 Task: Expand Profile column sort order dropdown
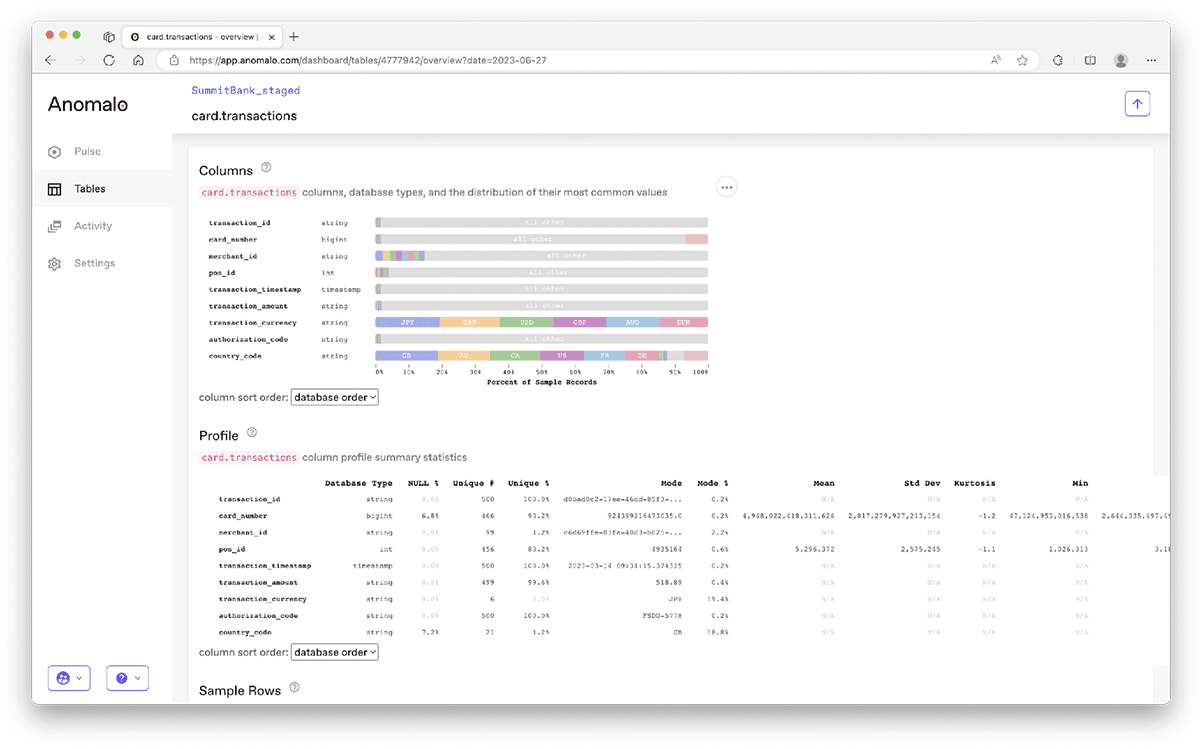point(334,652)
